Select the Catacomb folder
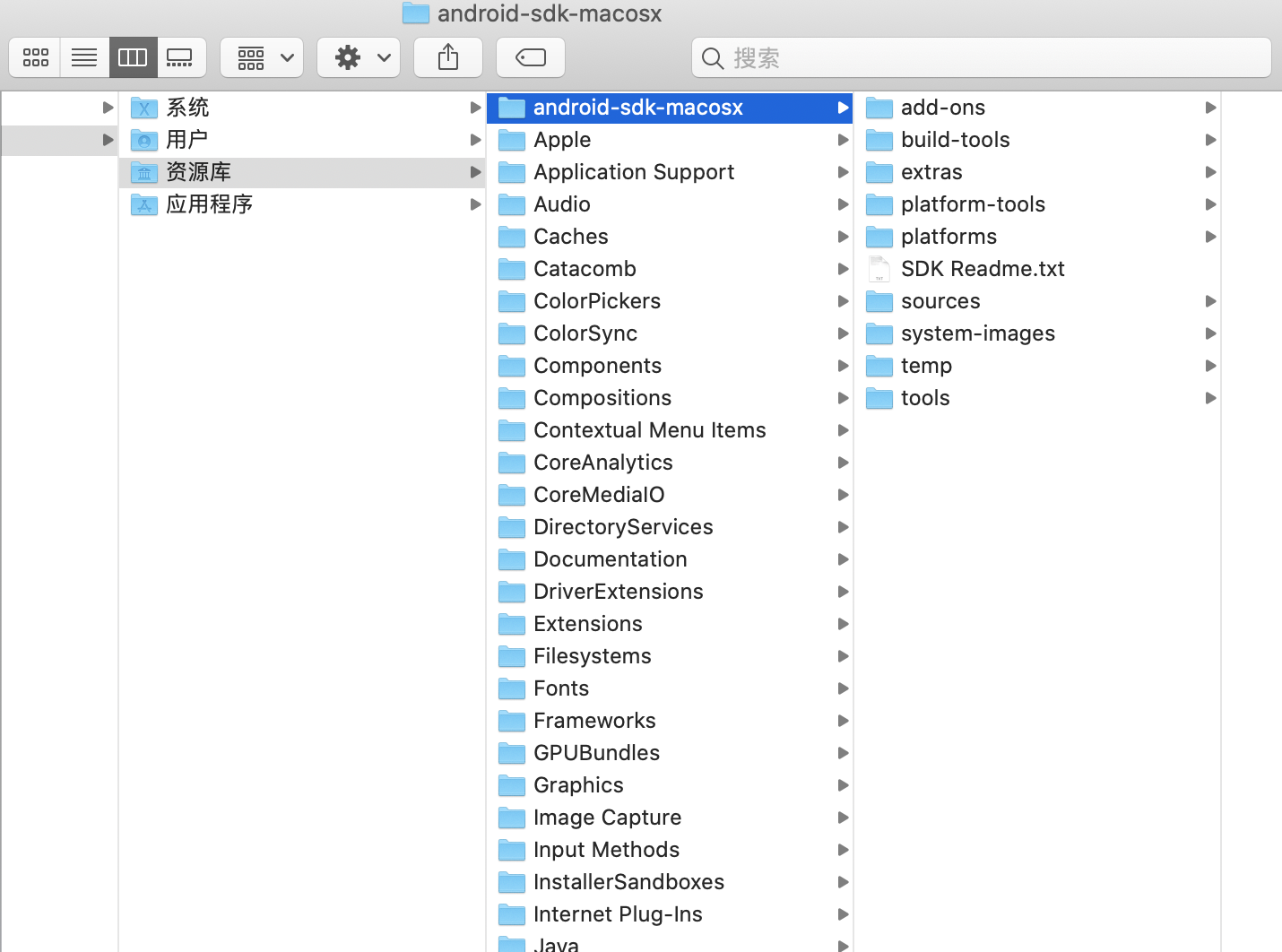This screenshot has height=952, width=1282. point(670,269)
